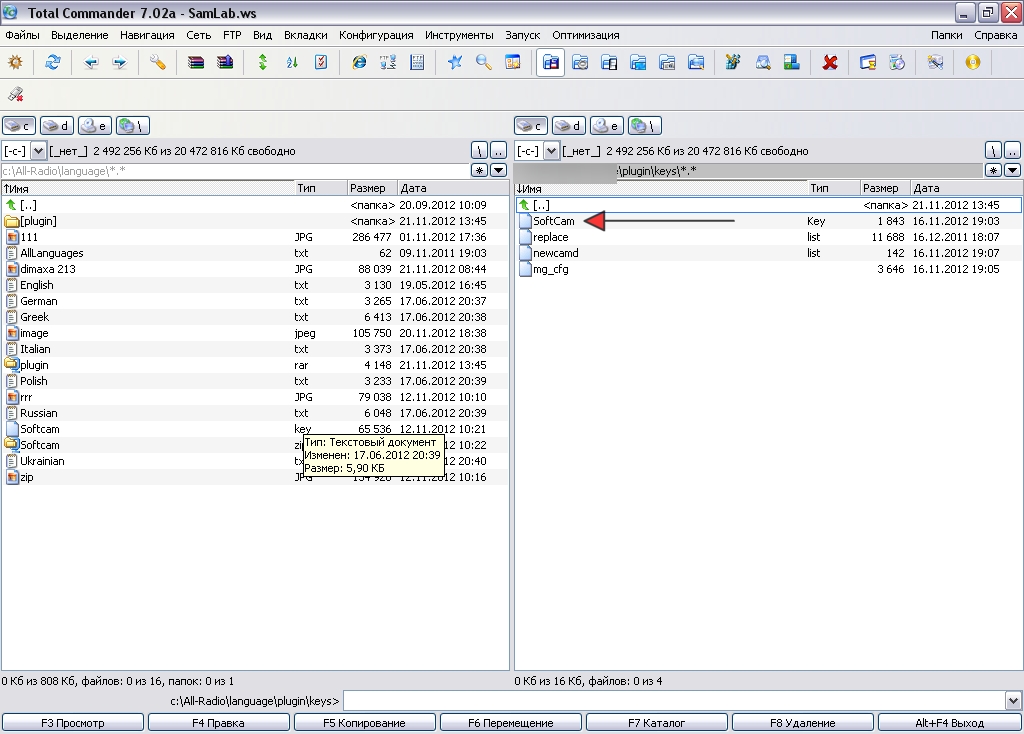Open command line history dropdown
The image size is (1024, 734).
[x=1013, y=701]
